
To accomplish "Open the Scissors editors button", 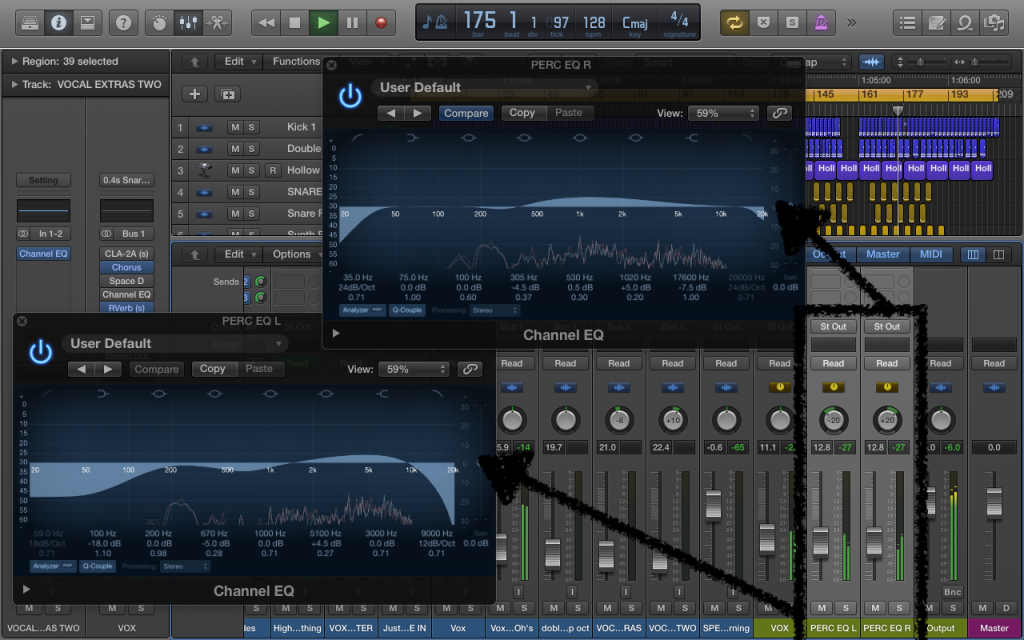I will tap(216, 21).
